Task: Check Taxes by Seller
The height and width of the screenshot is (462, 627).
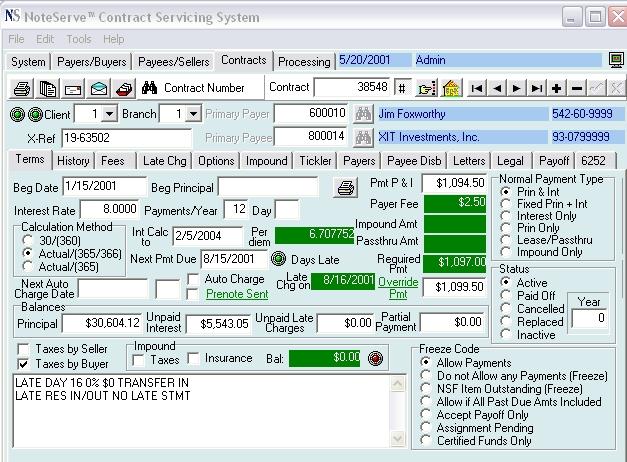Action: 24,349
